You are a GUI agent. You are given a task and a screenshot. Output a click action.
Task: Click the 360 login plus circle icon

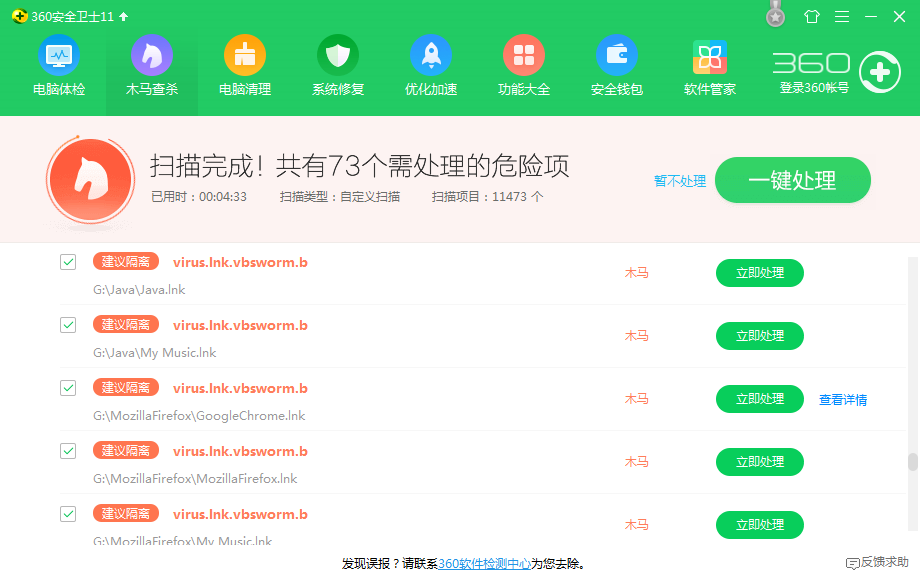880,72
